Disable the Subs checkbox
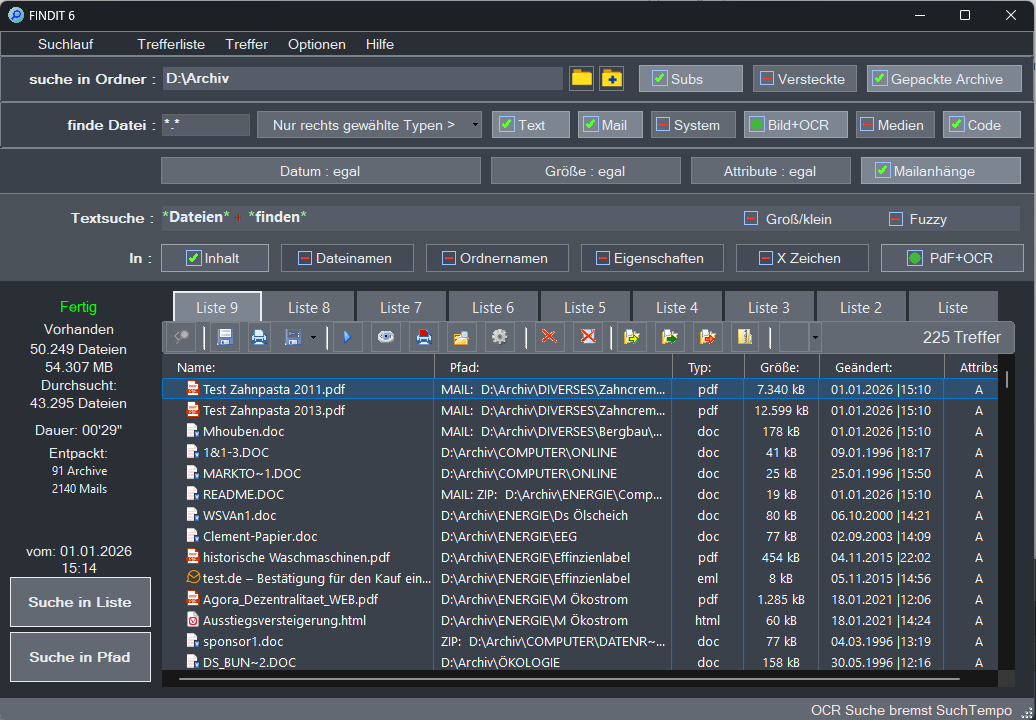This screenshot has width=1036, height=720. [x=660, y=79]
